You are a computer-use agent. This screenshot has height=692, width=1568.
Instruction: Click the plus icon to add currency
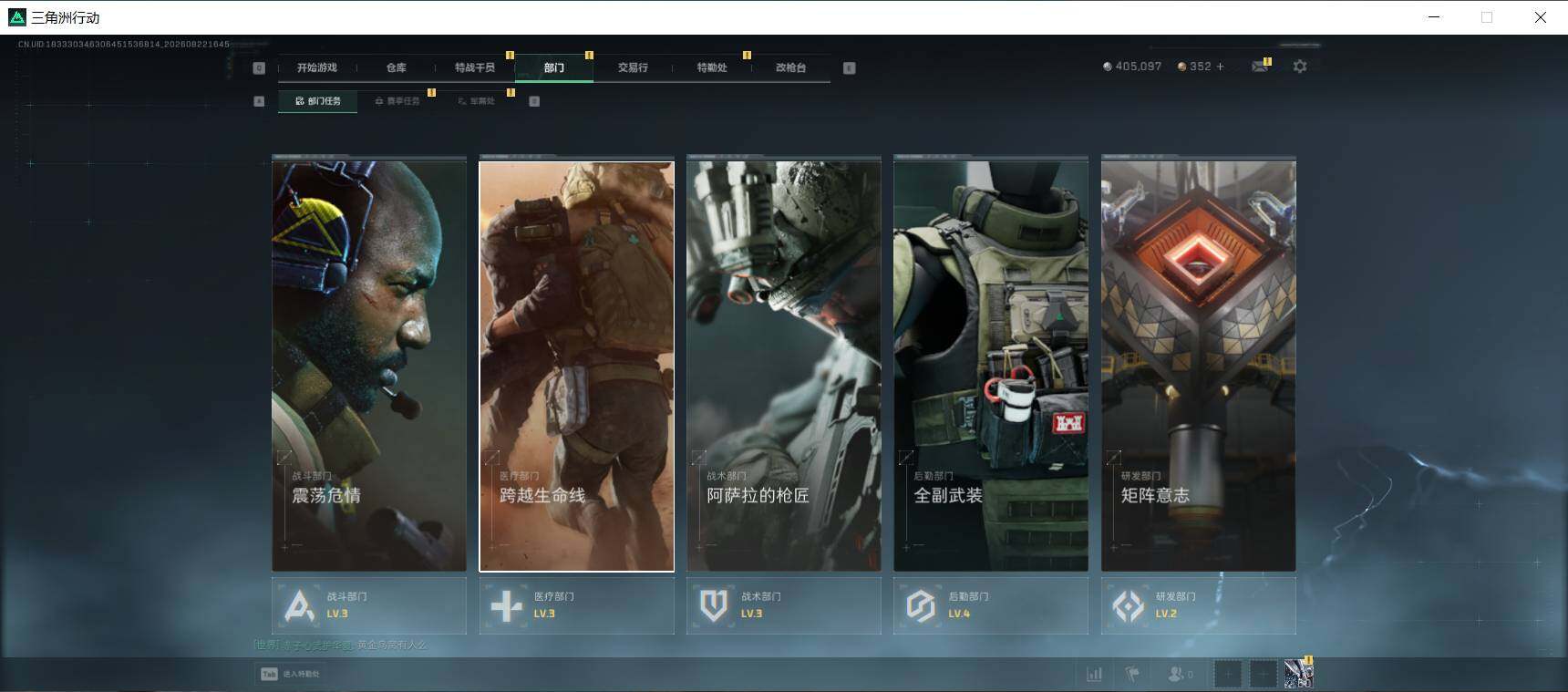(1221, 67)
